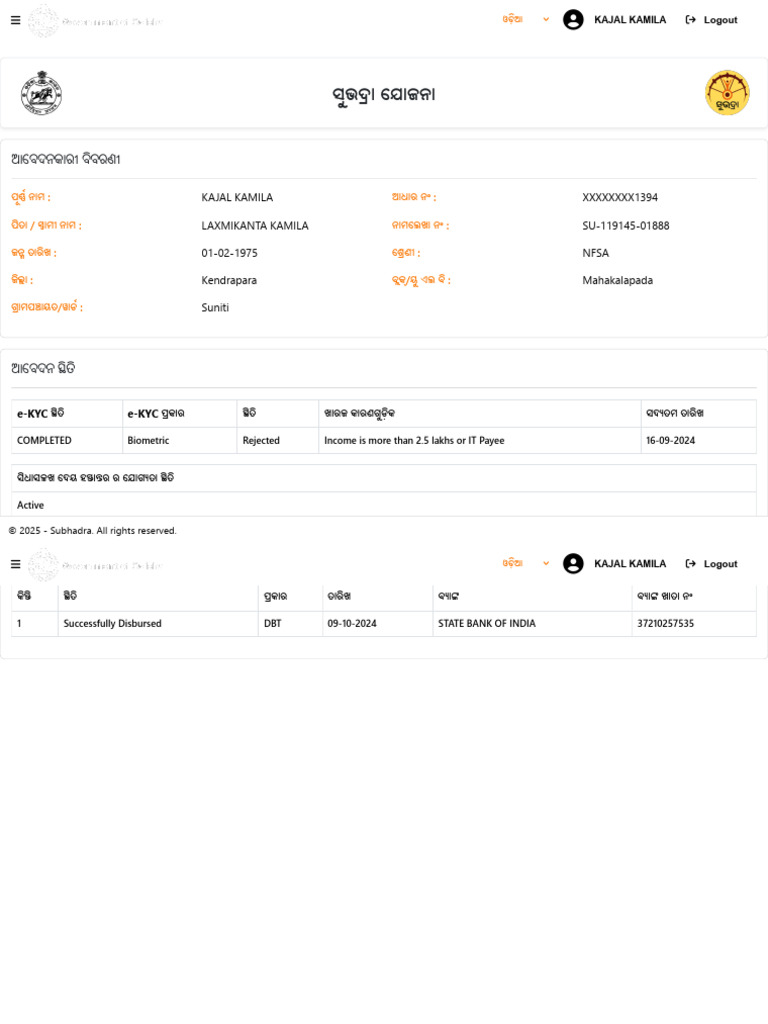Open the hamburger menu in the top header
Screen dimensions: 768x1024
[15, 20]
